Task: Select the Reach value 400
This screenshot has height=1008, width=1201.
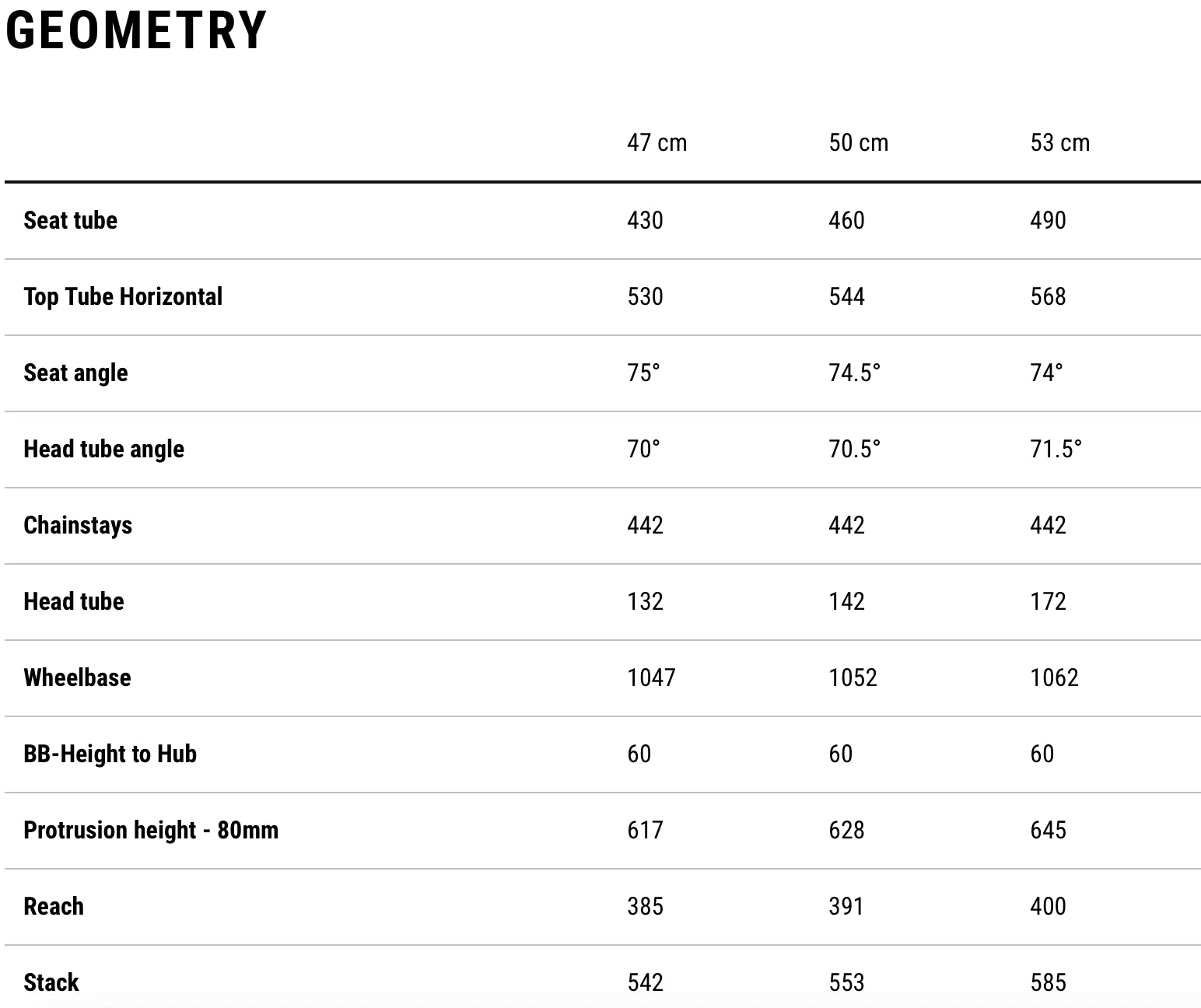Action: click(x=1048, y=906)
